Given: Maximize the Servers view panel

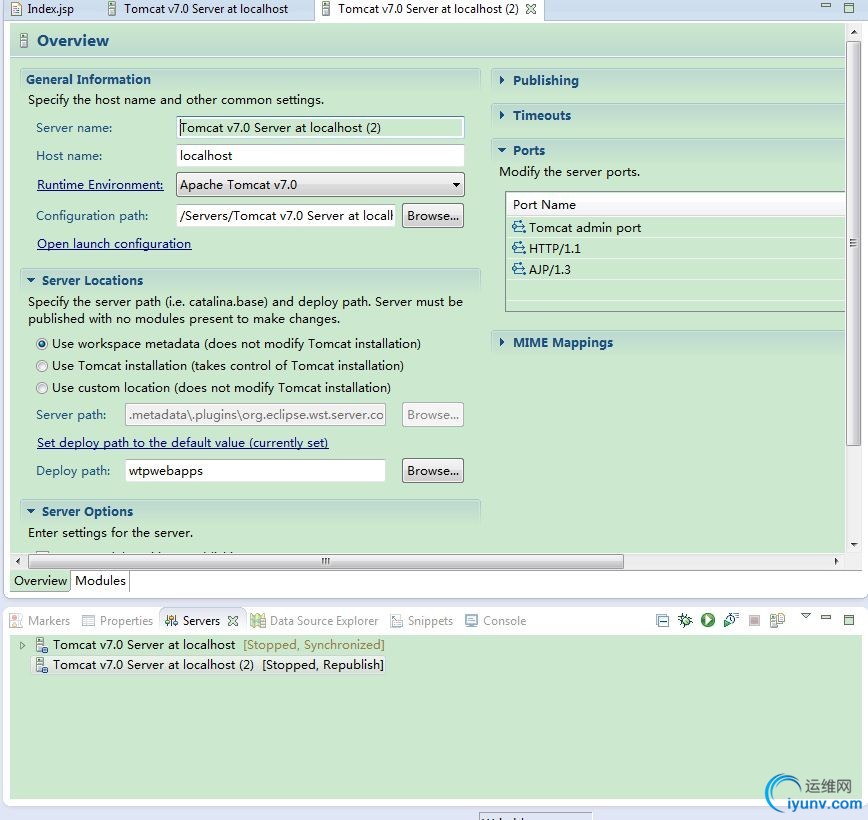Looking at the screenshot, I should click(849, 619).
